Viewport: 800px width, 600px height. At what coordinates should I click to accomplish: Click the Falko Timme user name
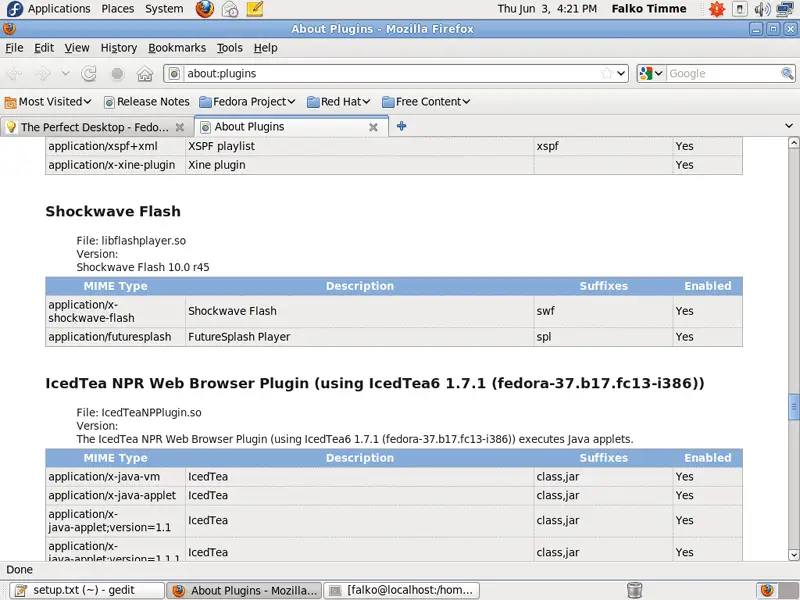(649, 9)
